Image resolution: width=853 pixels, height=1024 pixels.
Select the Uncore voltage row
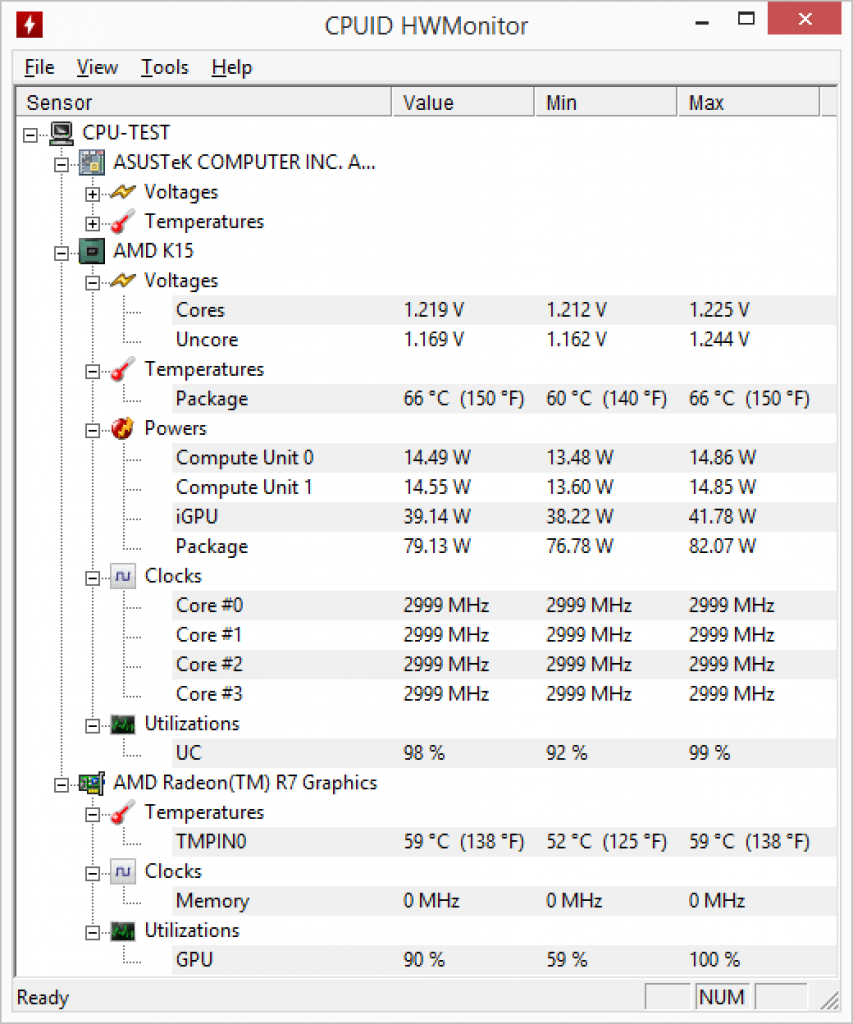point(504,340)
